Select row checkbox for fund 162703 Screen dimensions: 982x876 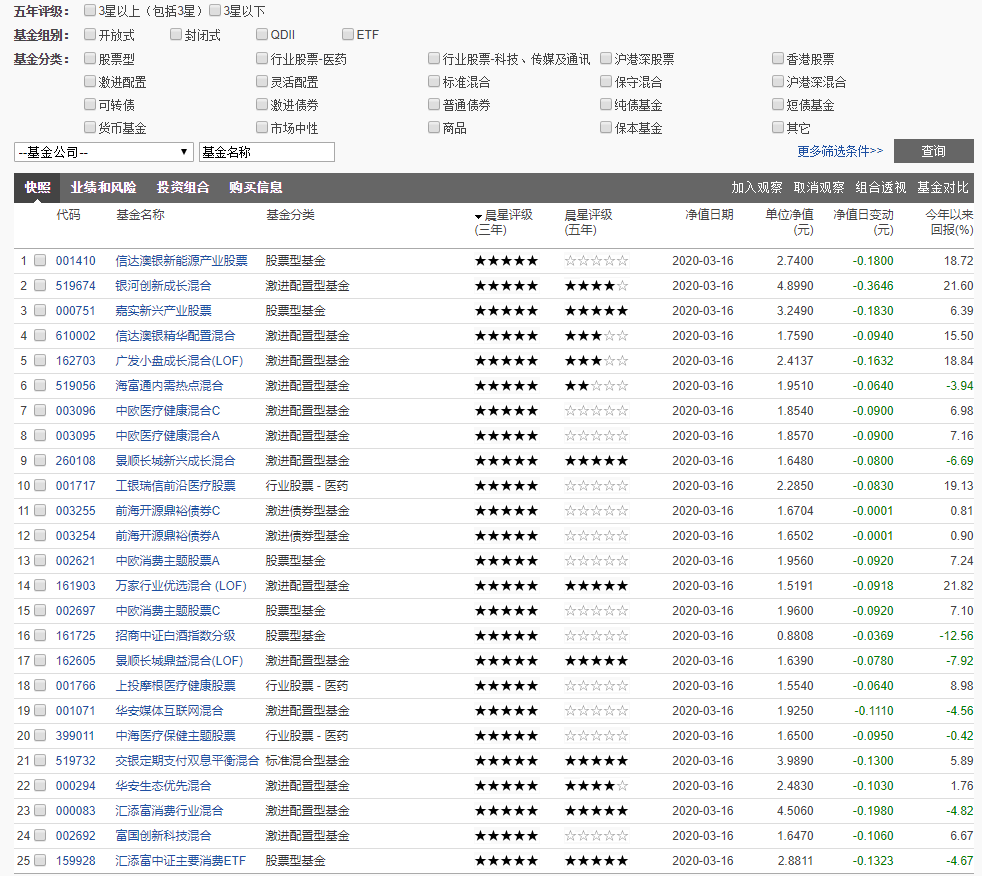coord(39,361)
